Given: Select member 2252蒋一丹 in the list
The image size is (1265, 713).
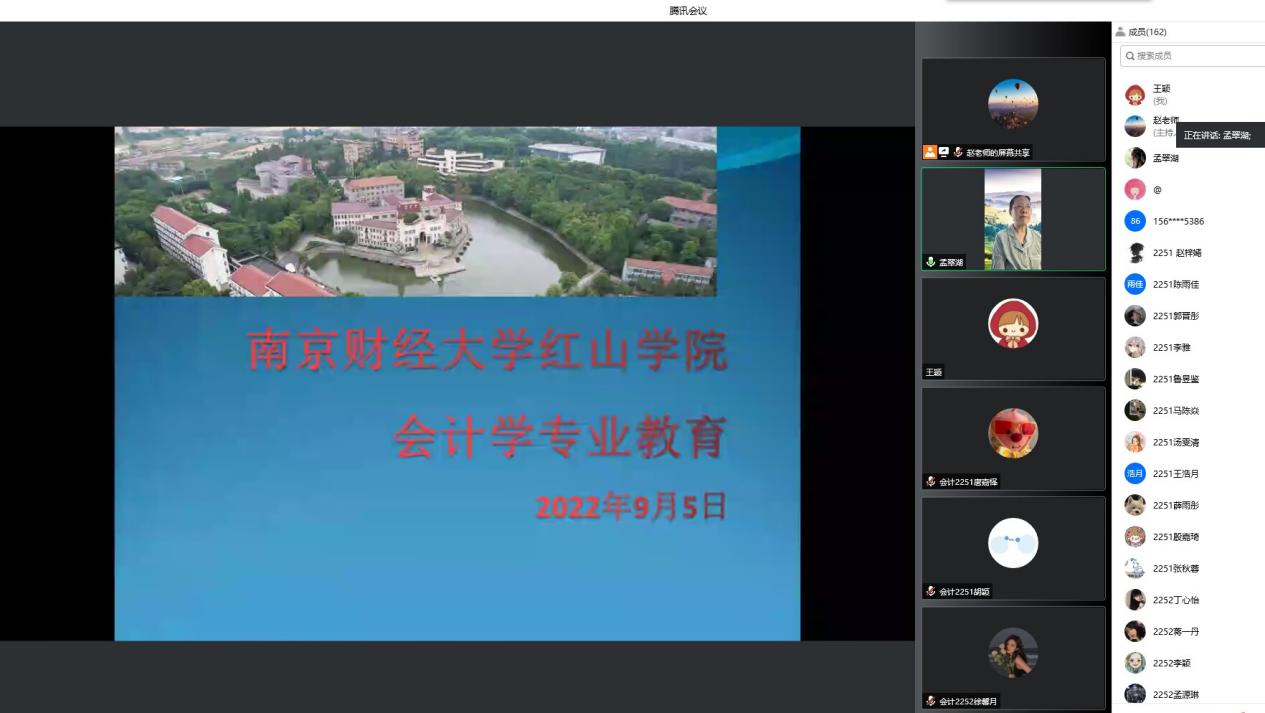Looking at the screenshot, I should click(x=1175, y=631).
